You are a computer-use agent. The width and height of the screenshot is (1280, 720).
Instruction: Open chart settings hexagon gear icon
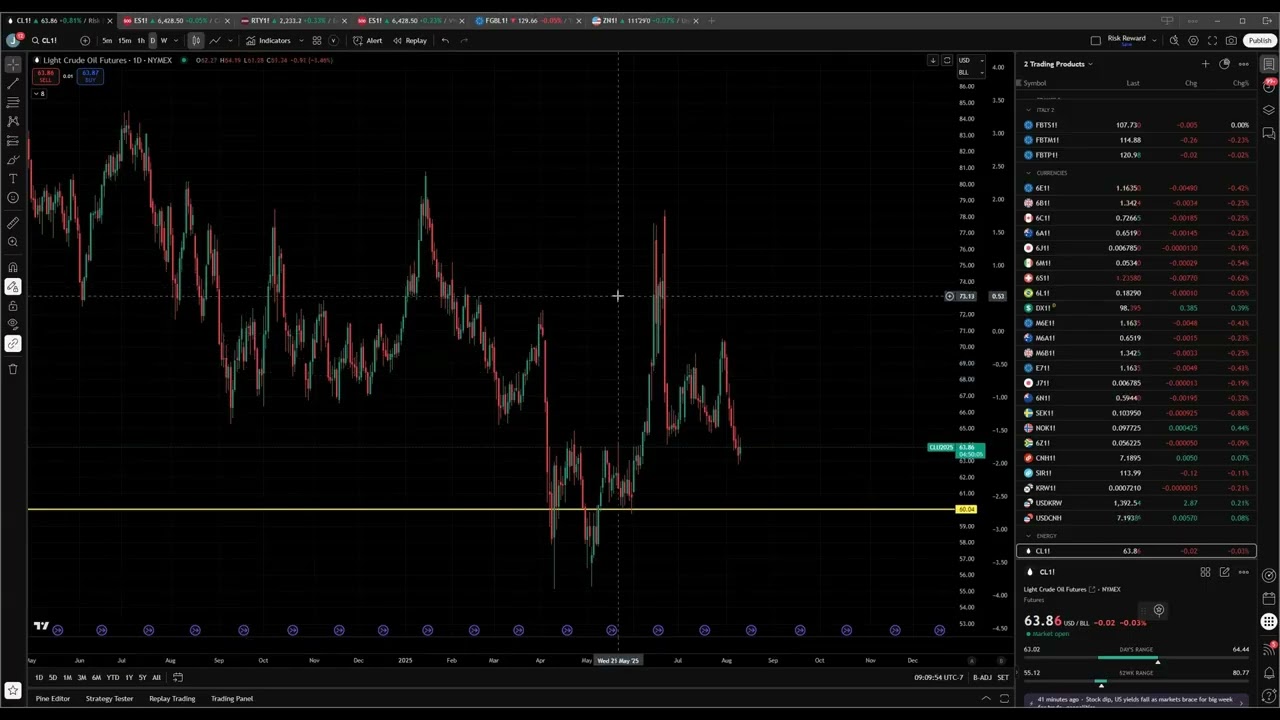(x=1193, y=41)
